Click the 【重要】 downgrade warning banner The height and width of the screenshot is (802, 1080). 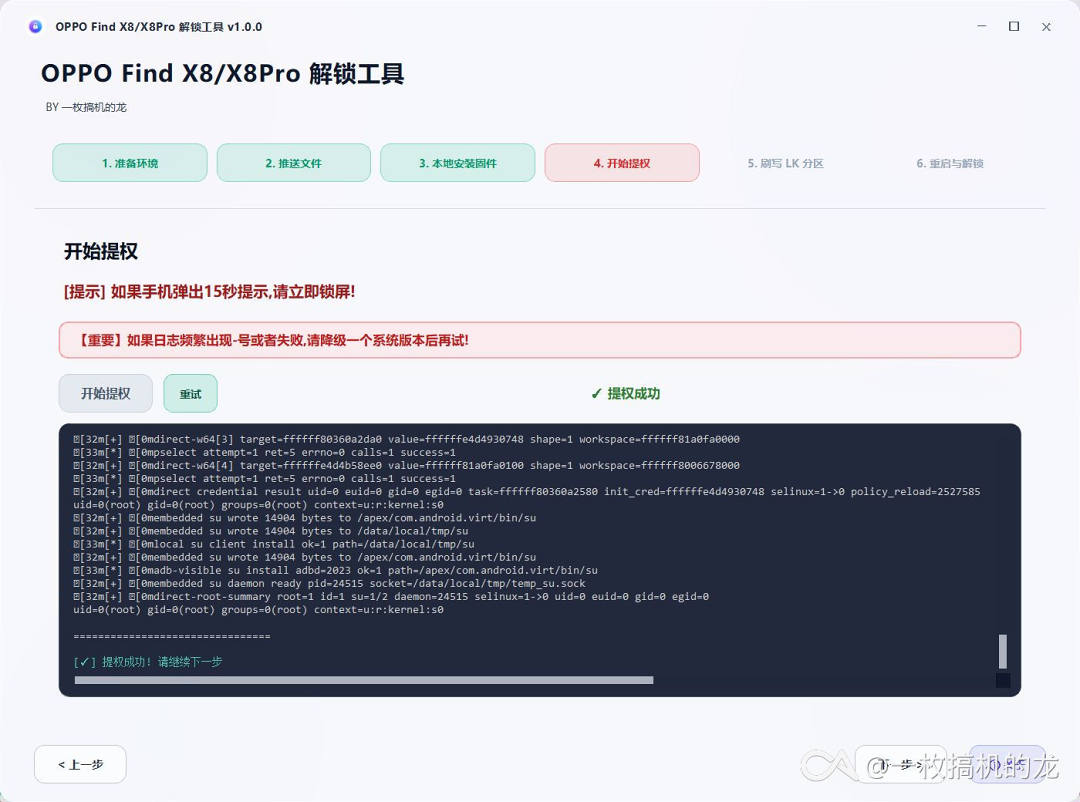539,340
